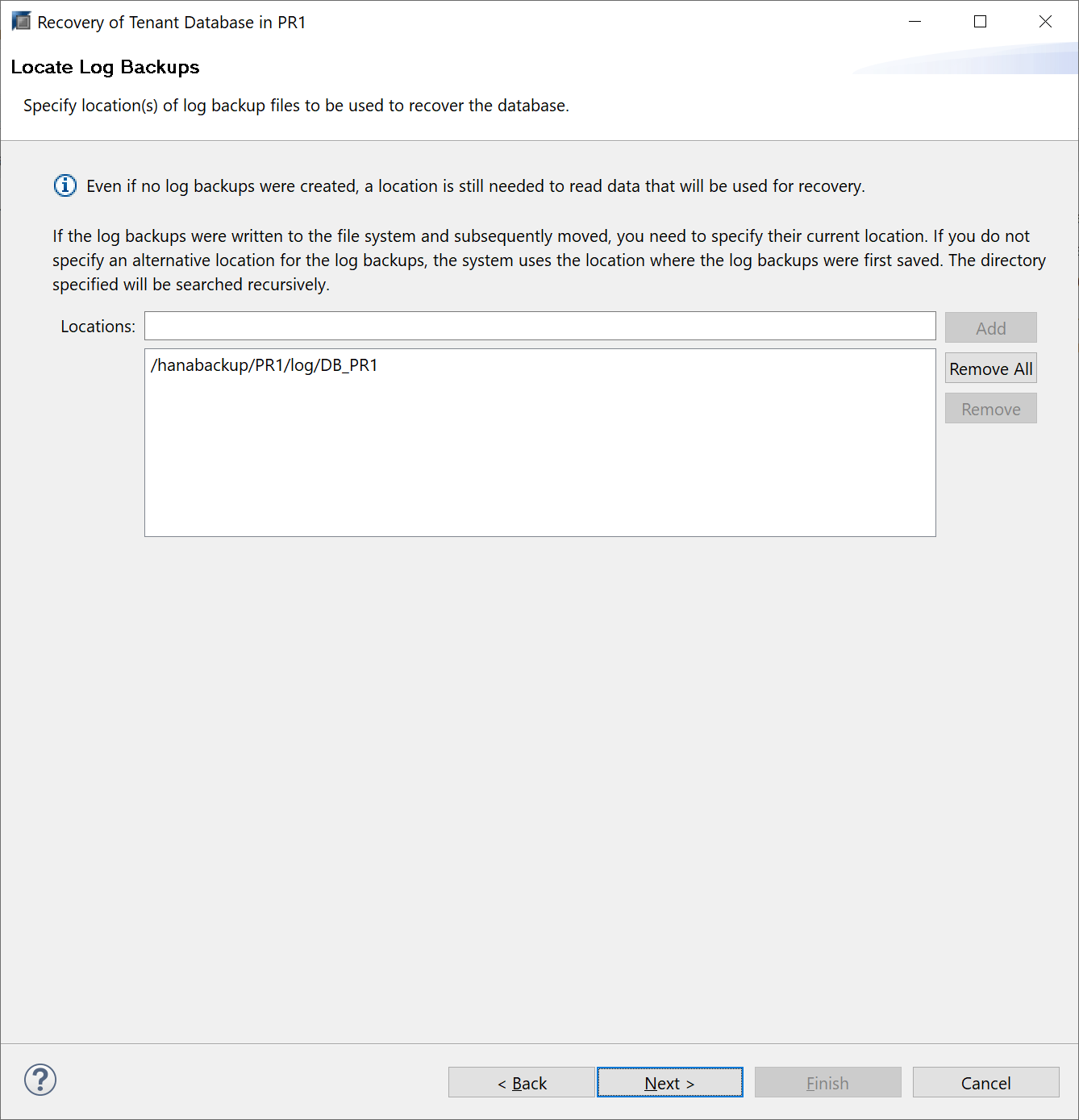Select the /hanabackup/PR1/log/DB_PR1 list entry
The height and width of the screenshot is (1120, 1079).
(265, 365)
